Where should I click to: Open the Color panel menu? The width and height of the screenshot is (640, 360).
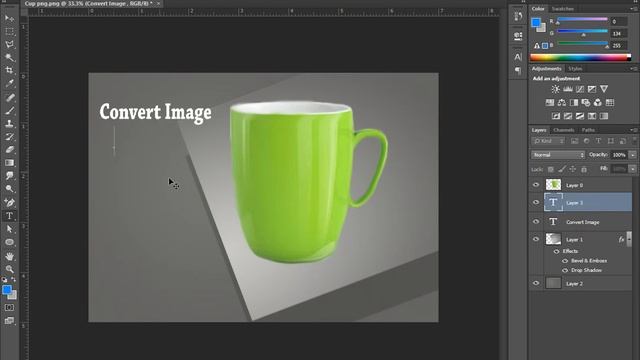635,9
